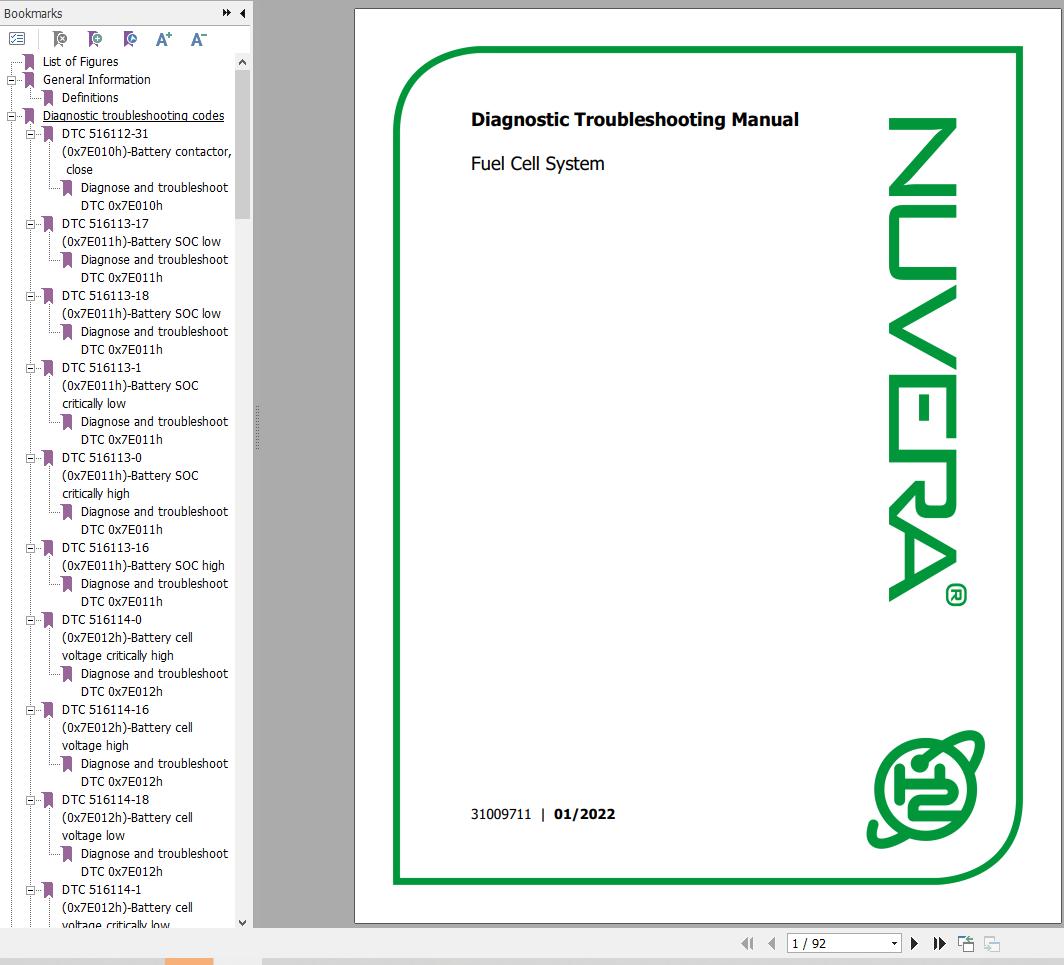Click the set bookmark destination icon
Viewport: 1064px width, 965px height.
(x=130, y=39)
